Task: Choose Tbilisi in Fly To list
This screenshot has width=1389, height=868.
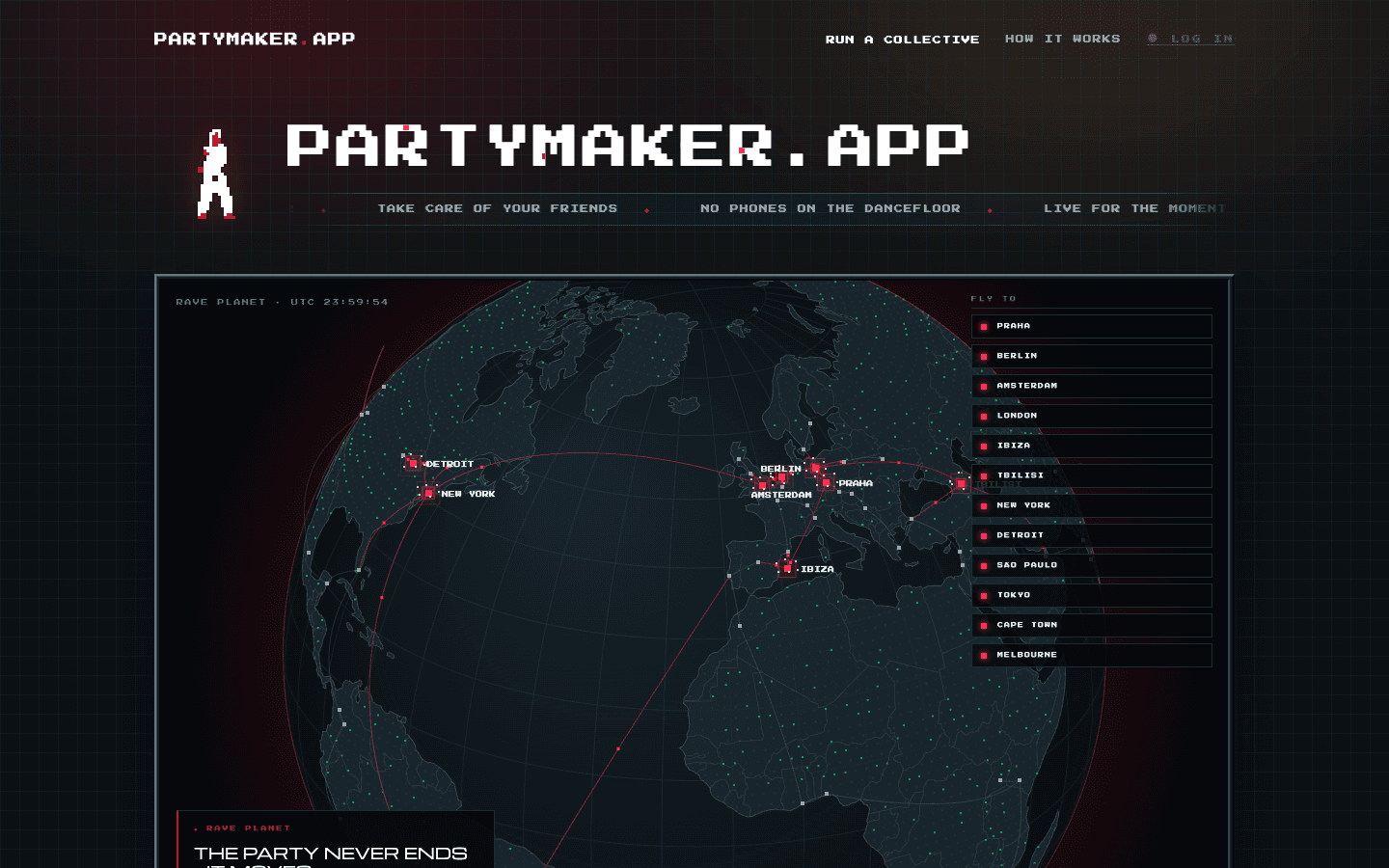Action: 1092,475
